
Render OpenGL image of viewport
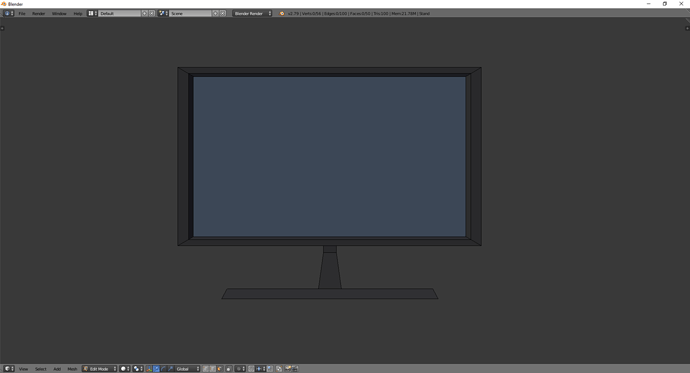click(x=288, y=369)
